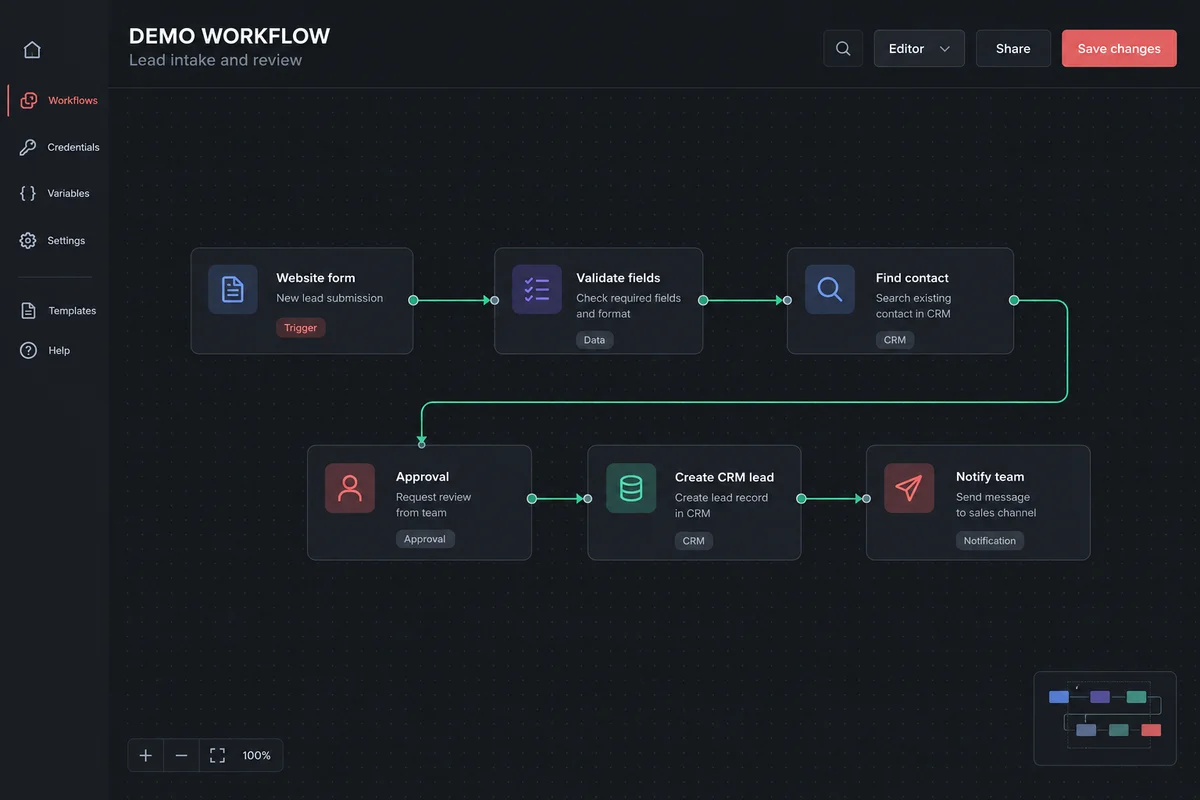The height and width of the screenshot is (800, 1200).
Task: Click the Website form output connector dot
Action: click(x=413, y=300)
